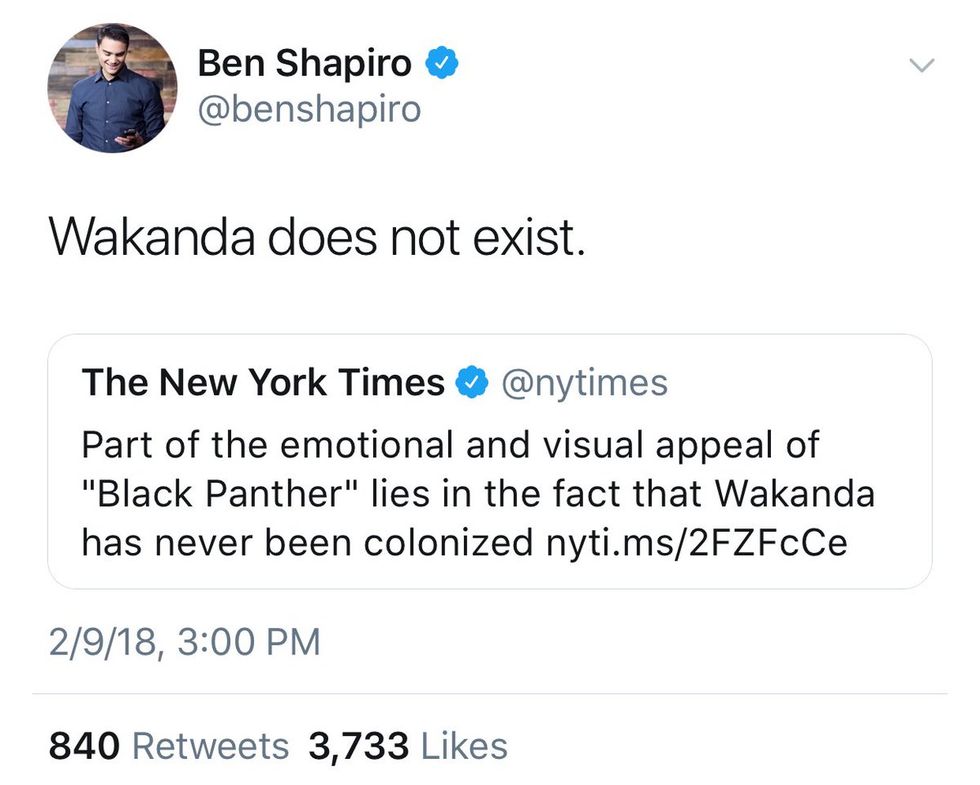Screen dimensions: 980x785
Task: Expand the tweet options chevron
Action: point(919,66)
